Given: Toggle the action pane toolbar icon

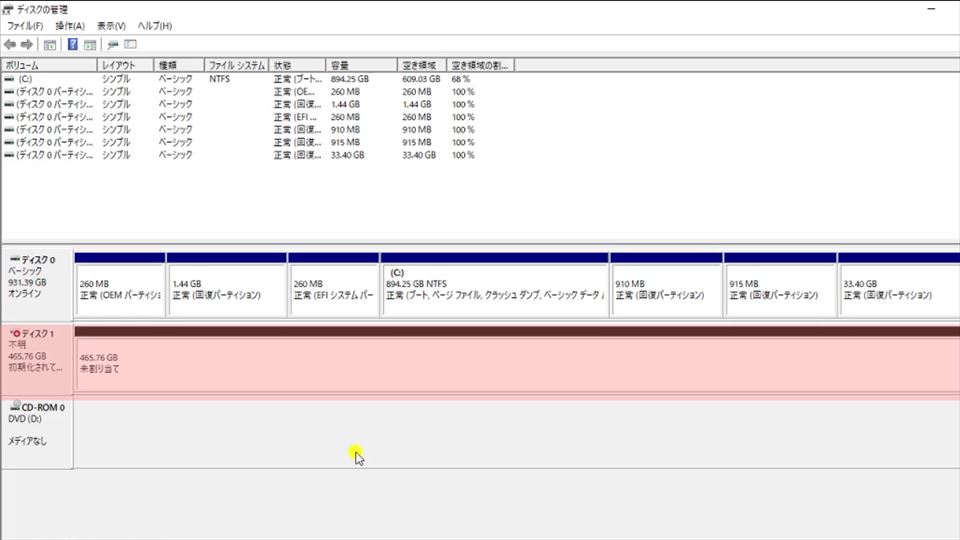Looking at the screenshot, I should pos(90,45).
